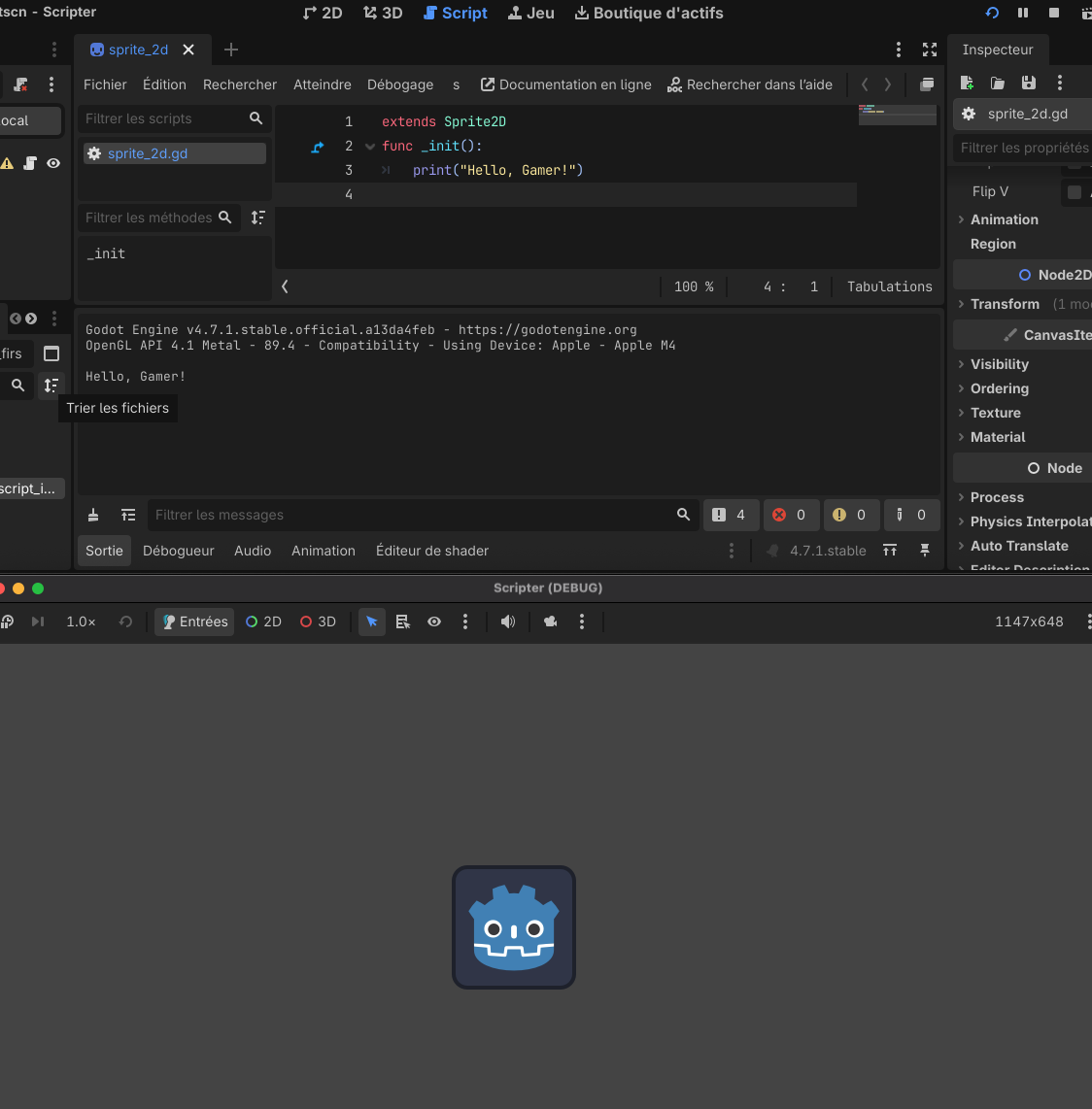
Task: Mute the game audio in the debug window
Action: [507, 622]
